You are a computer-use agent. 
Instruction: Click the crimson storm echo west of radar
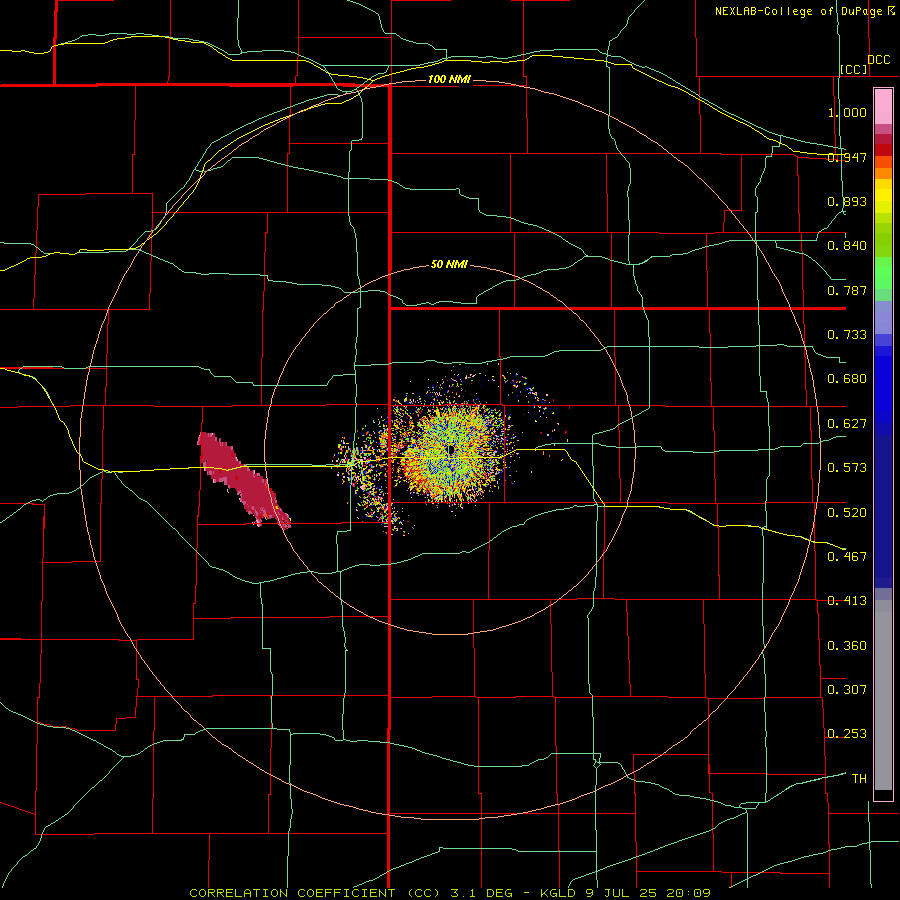pyautogui.click(x=243, y=479)
